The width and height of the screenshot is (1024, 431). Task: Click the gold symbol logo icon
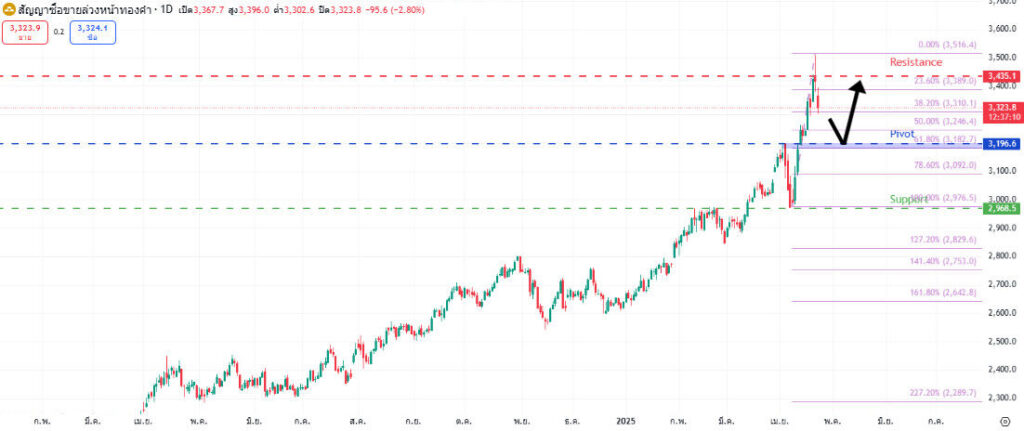click(9, 9)
